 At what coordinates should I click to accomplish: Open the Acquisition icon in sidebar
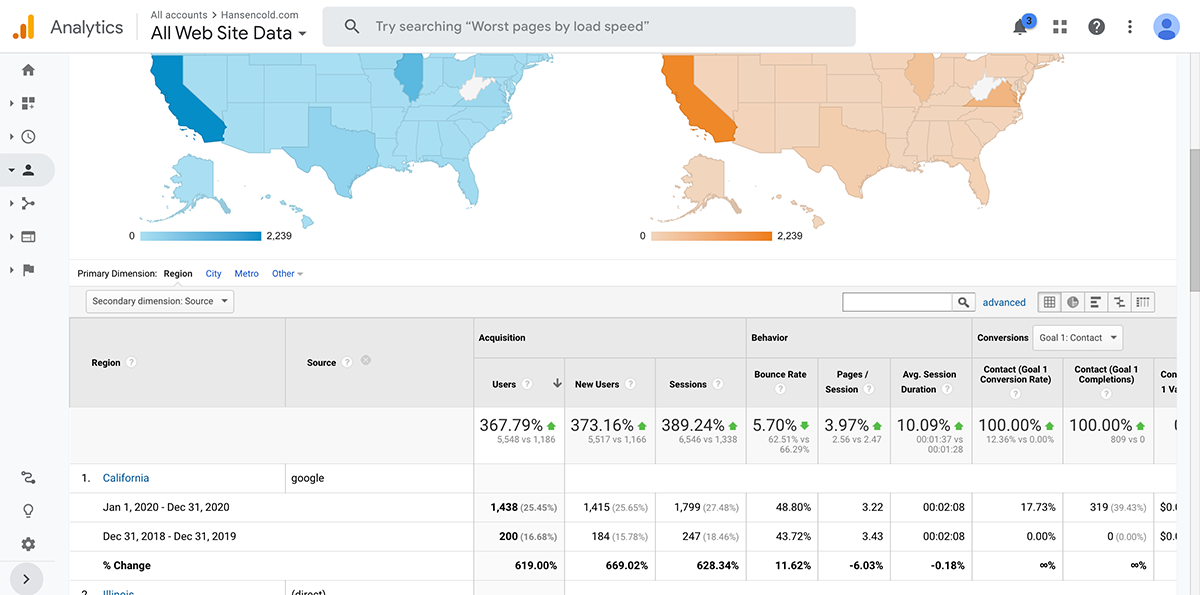click(x=28, y=203)
